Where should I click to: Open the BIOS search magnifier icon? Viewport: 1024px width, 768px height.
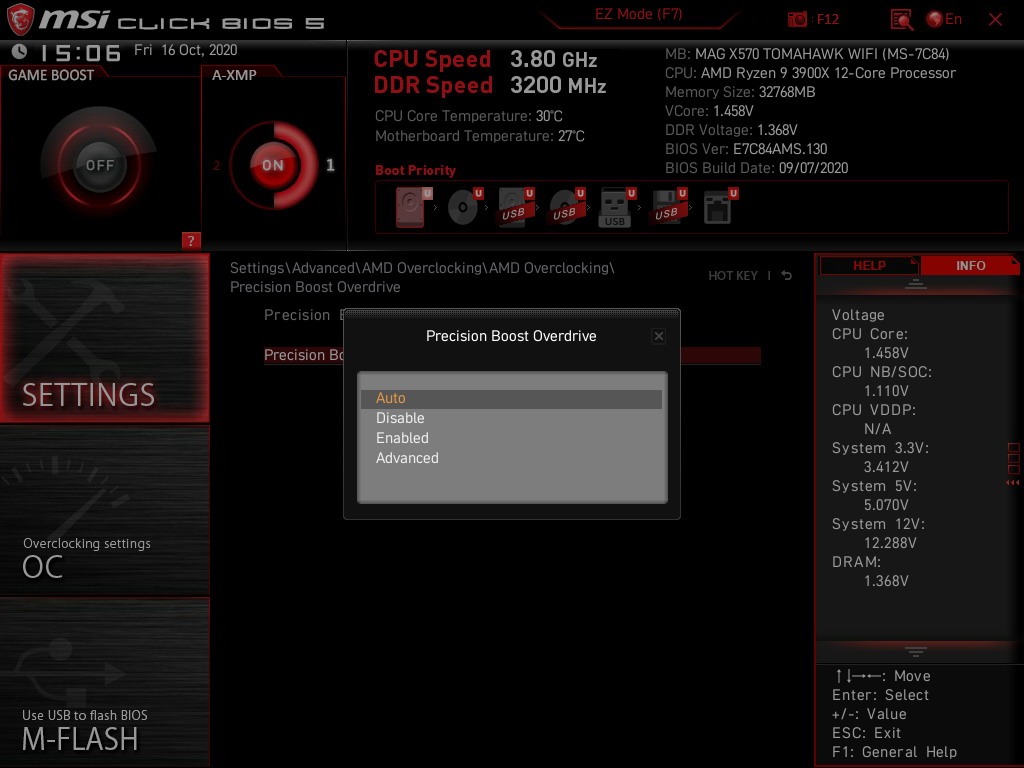pyautogui.click(x=902, y=20)
